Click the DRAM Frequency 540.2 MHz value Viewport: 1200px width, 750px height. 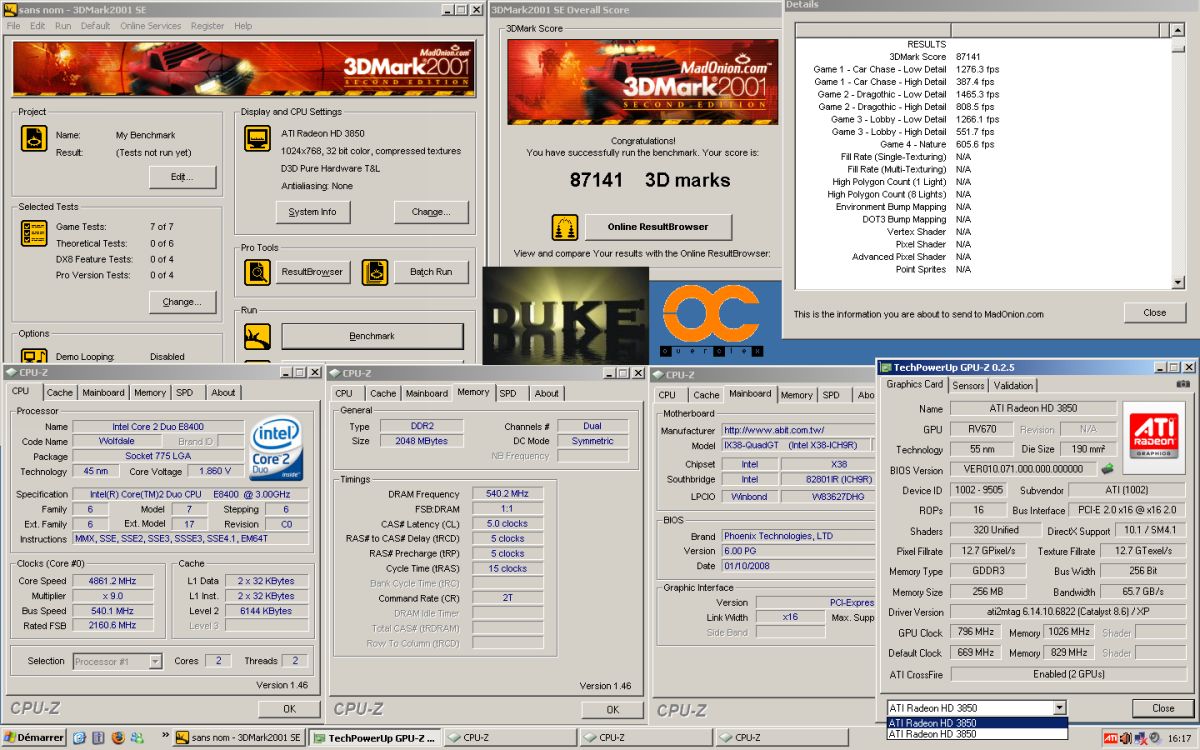pyautogui.click(x=509, y=494)
